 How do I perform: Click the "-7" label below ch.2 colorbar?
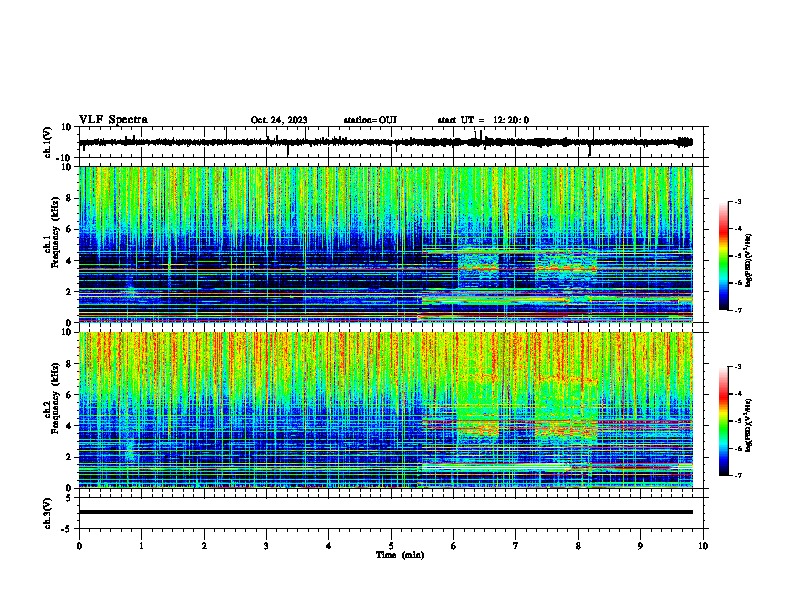(x=737, y=476)
